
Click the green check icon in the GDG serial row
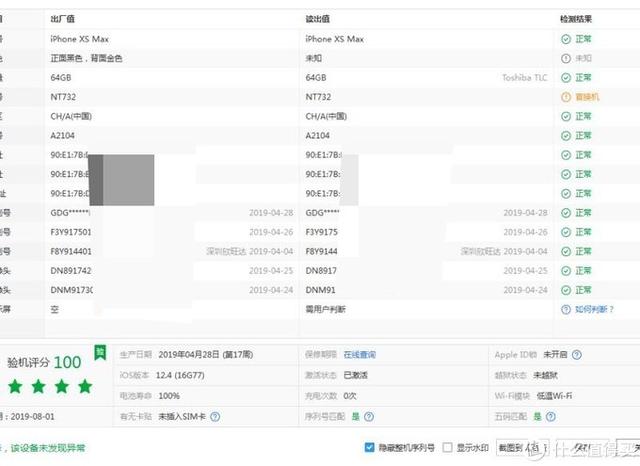pyautogui.click(x=566, y=213)
